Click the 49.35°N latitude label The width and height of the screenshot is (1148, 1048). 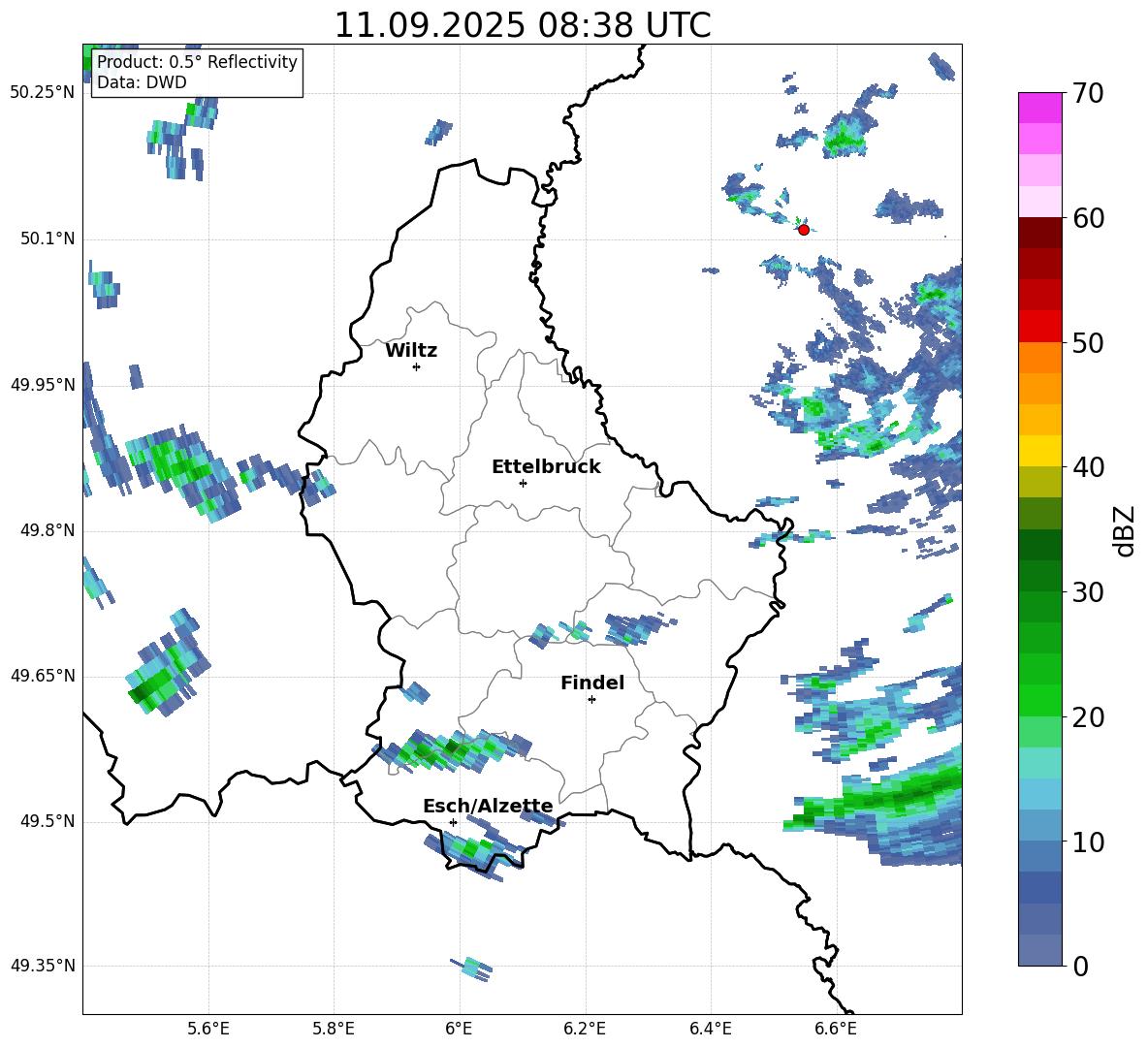pyautogui.click(x=43, y=966)
